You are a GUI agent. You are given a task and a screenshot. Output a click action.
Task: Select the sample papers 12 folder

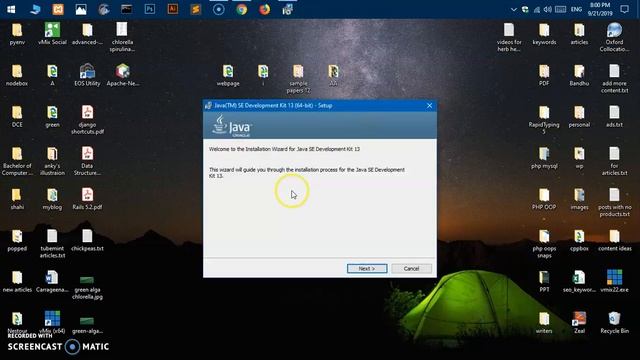298,79
